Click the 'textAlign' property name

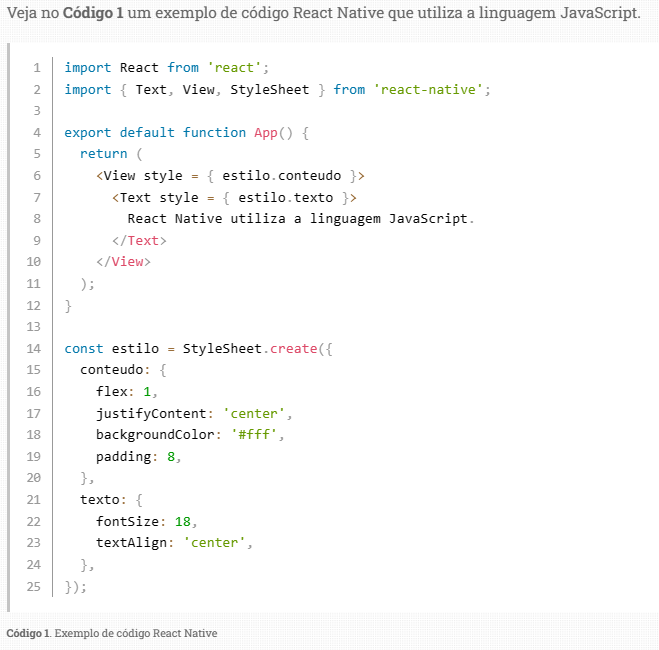pyautogui.click(x=131, y=543)
